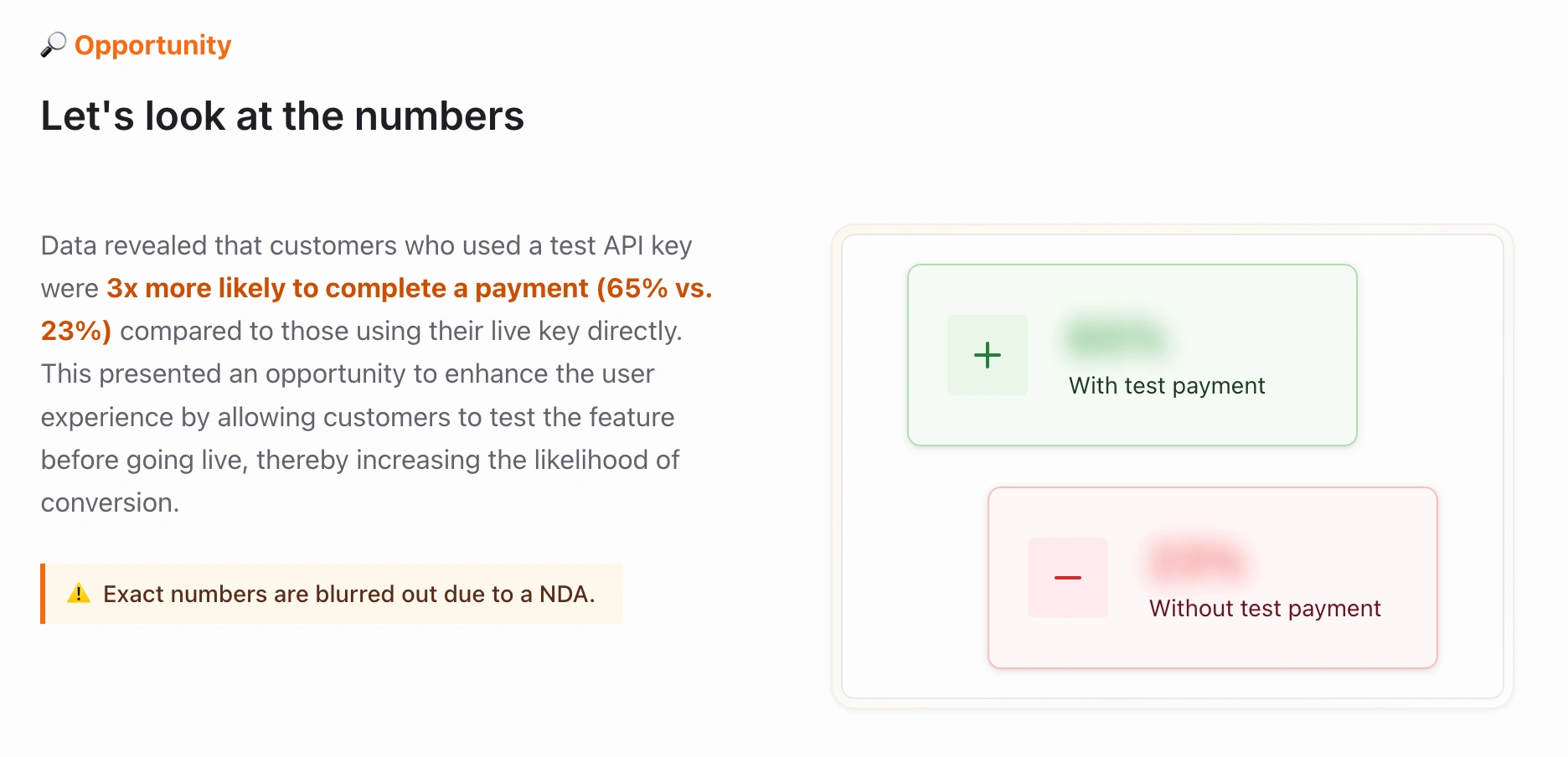This screenshot has height=757, width=1568.
Task: Click the green plus icon
Action: [x=988, y=355]
